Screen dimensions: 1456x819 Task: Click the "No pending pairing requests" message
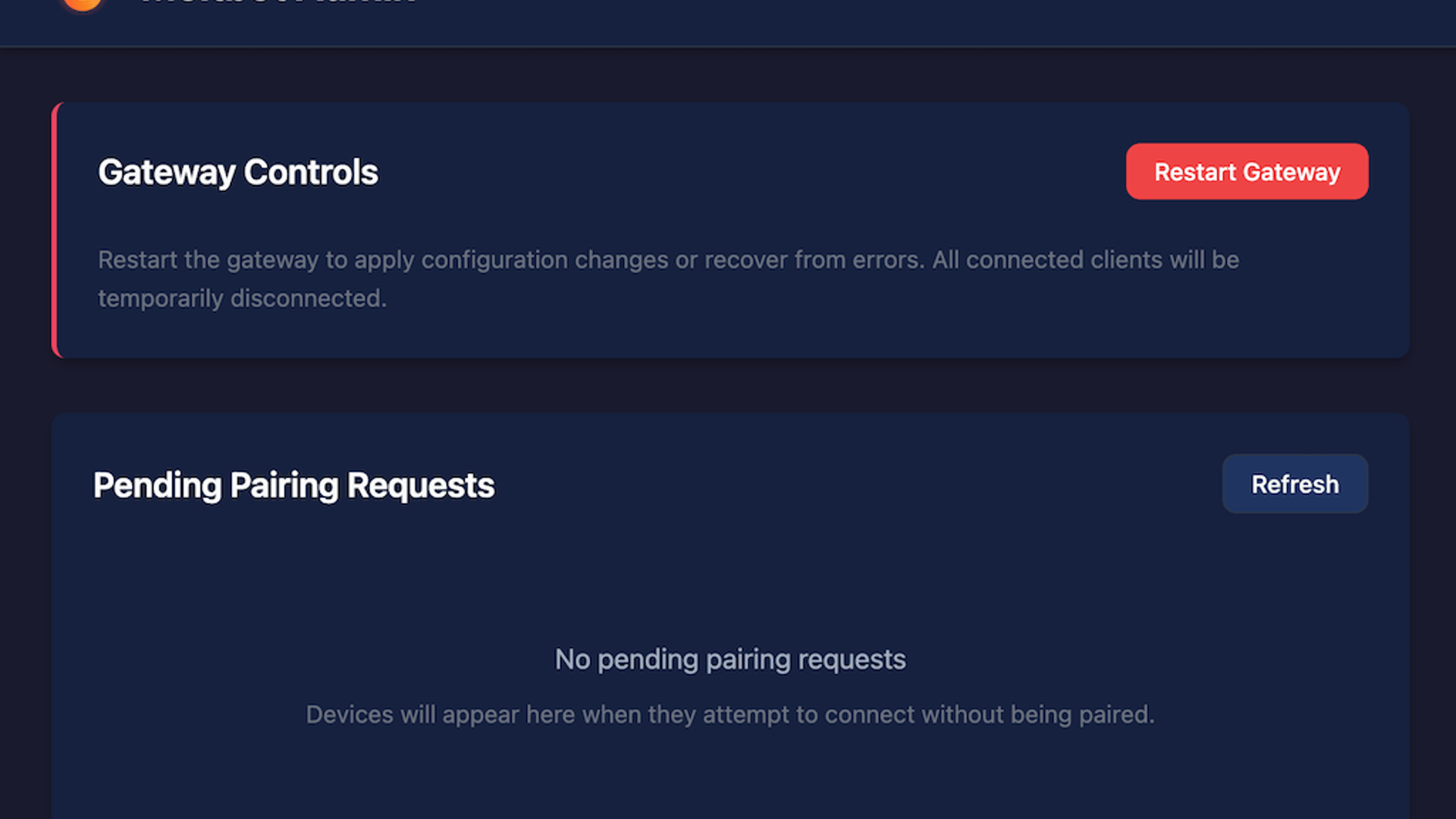click(730, 659)
